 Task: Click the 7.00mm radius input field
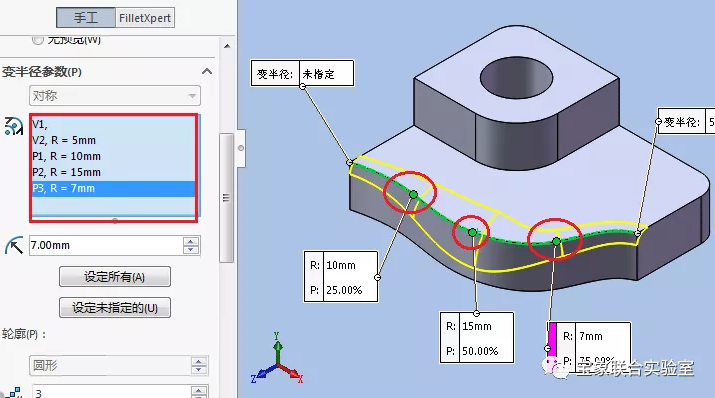pyautogui.click(x=106, y=245)
